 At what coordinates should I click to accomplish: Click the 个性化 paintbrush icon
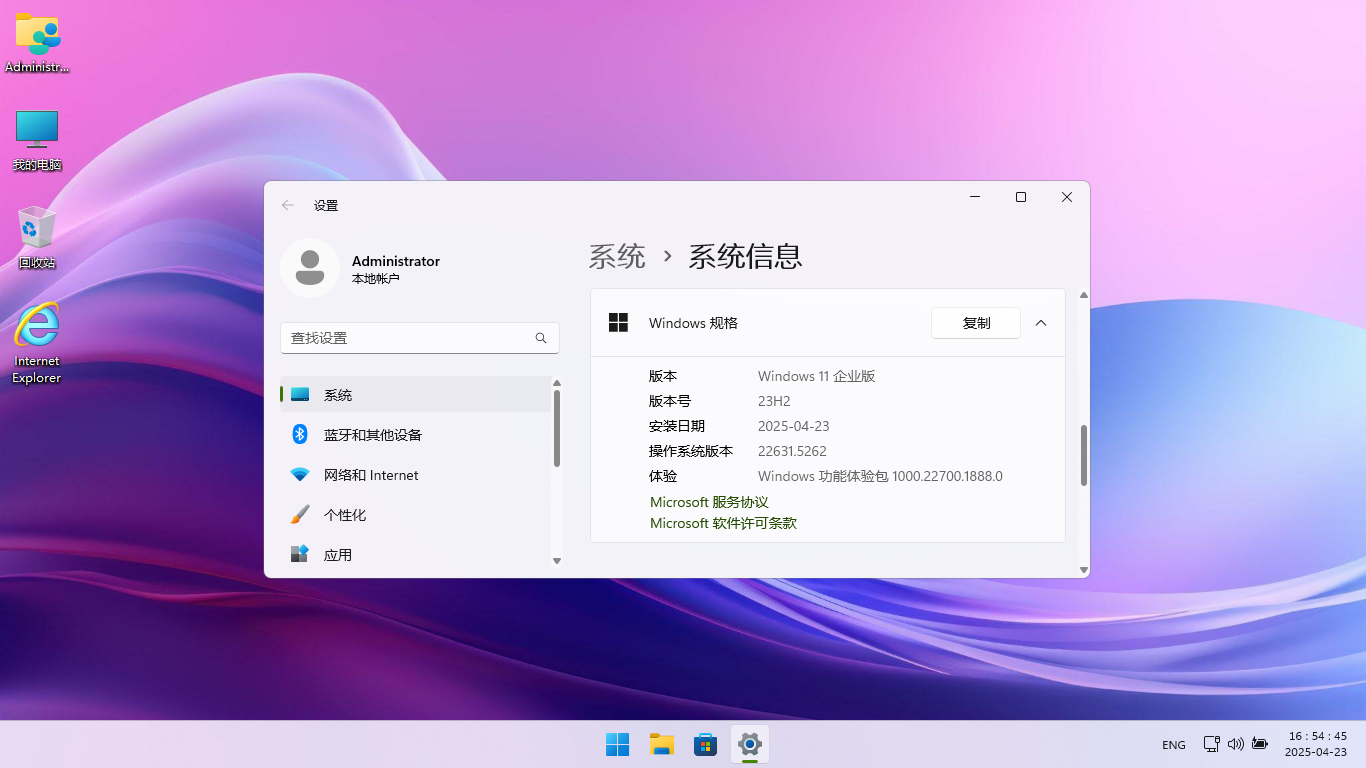[x=300, y=515]
